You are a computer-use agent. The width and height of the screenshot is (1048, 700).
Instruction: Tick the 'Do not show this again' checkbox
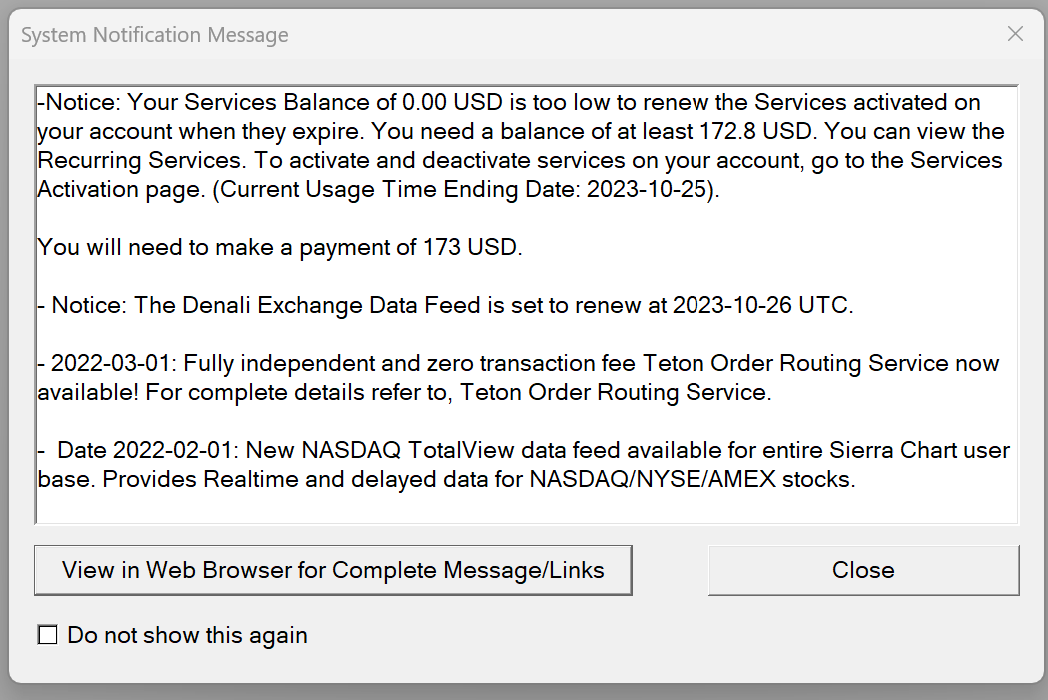pyautogui.click(x=47, y=635)
